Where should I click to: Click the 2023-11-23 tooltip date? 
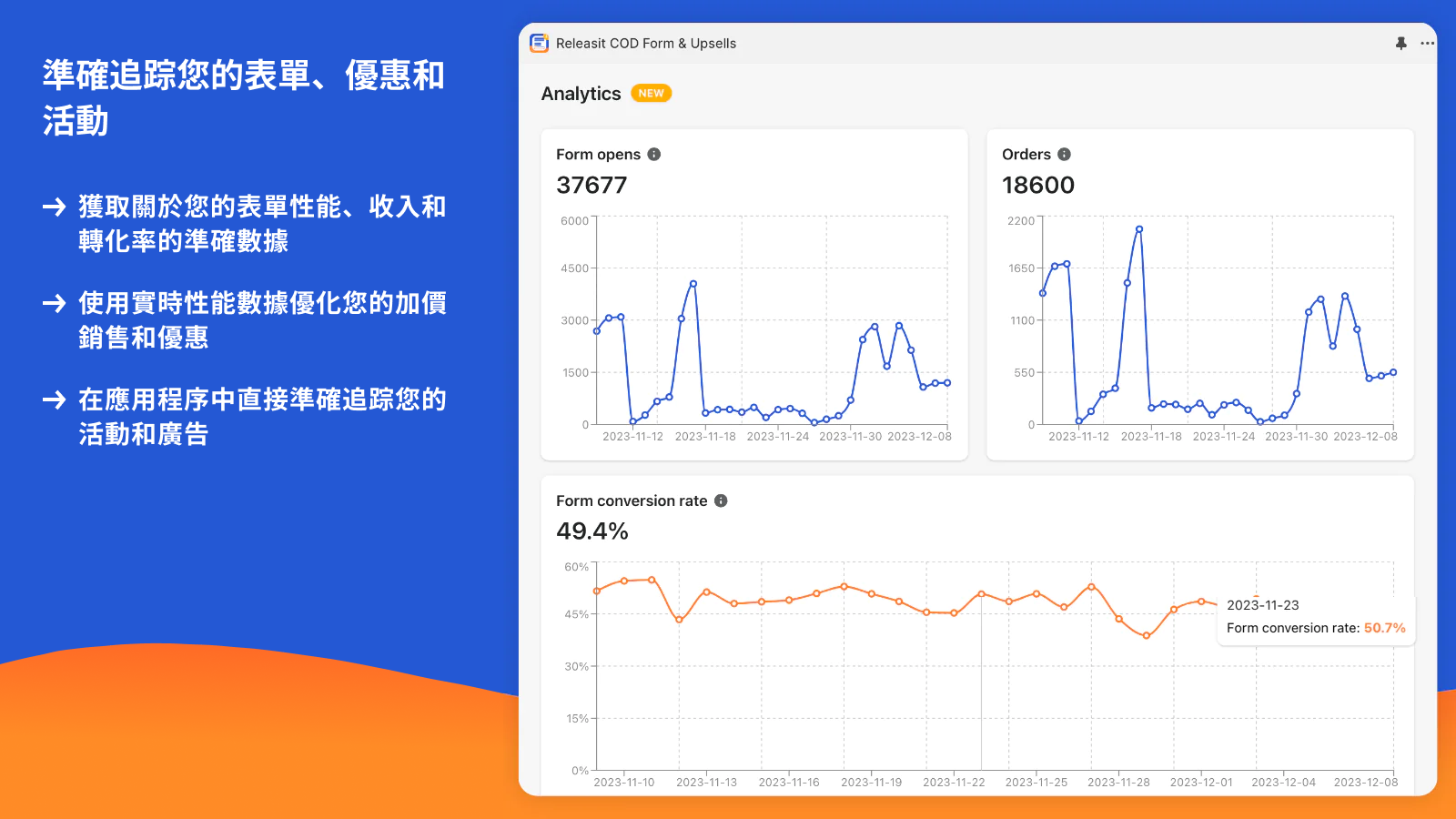[1263, 605]
